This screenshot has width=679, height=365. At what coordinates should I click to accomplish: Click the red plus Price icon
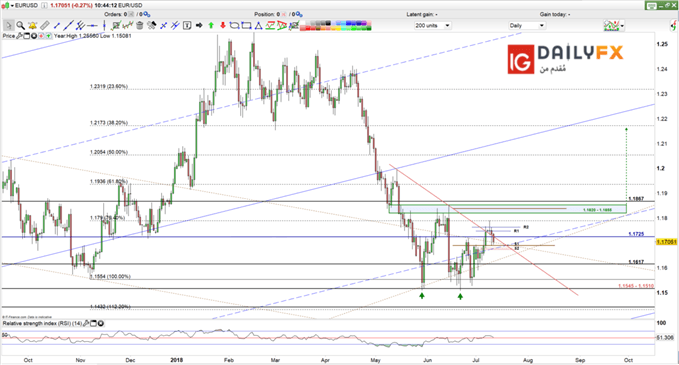point(41,36)
